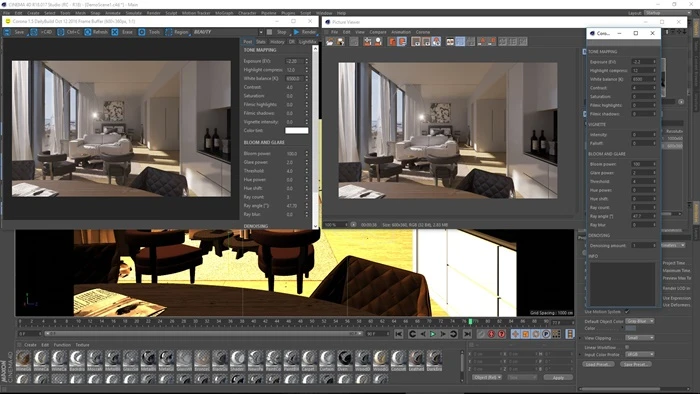Jump to the end of the animation
Image resolution: width=700 pixels, height=394 pixels.
[x=467, y=334]
